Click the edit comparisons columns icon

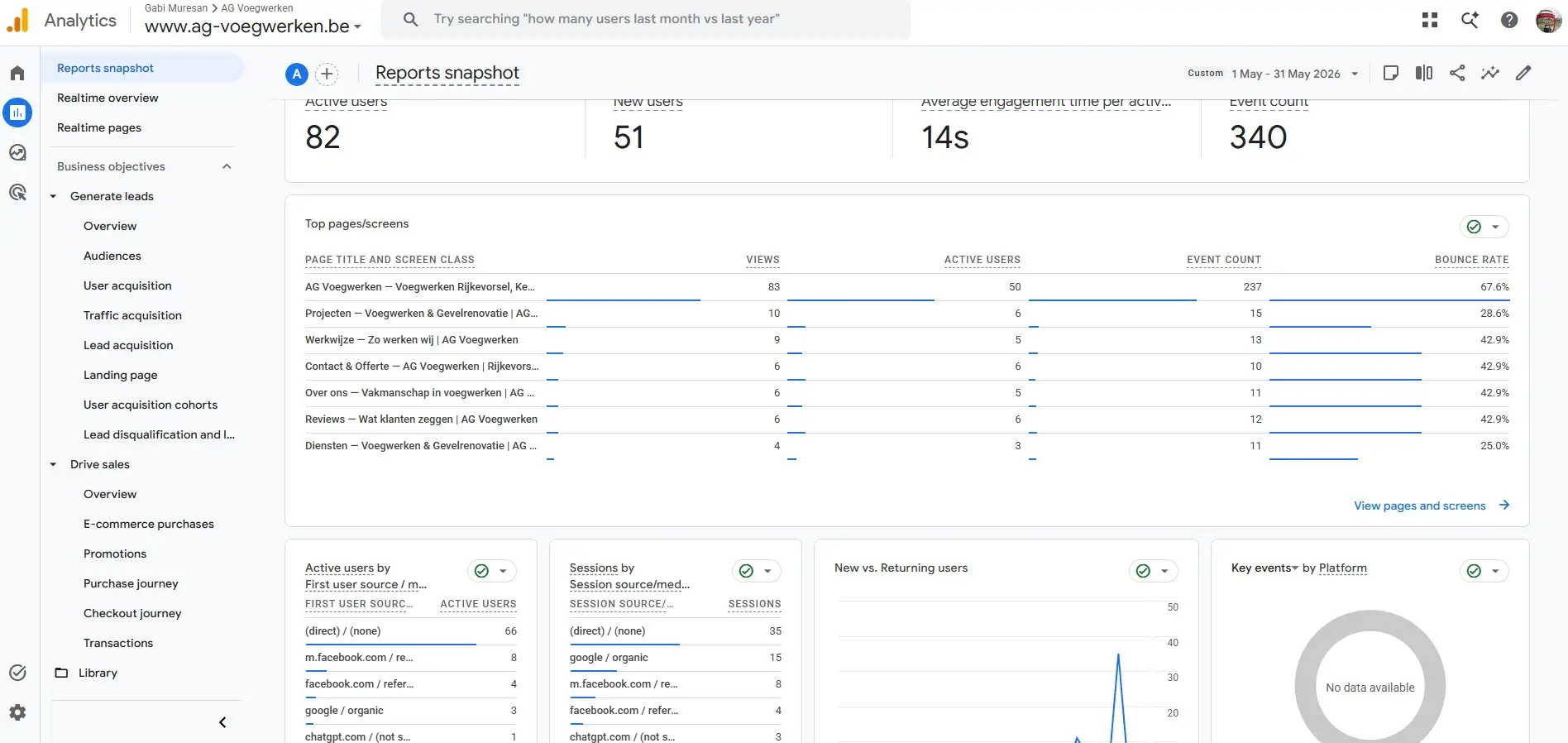click(1424, 73)
